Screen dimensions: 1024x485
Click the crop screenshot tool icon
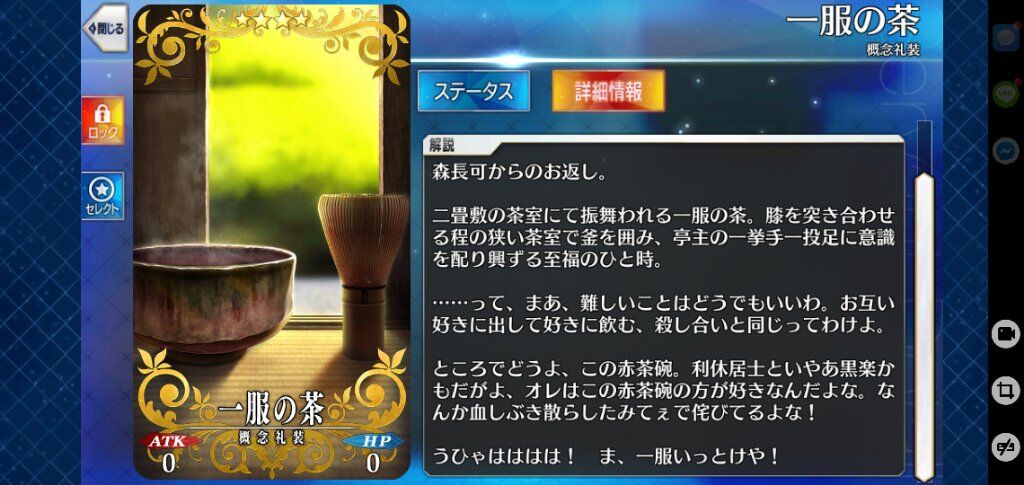tap(1006, 391)
